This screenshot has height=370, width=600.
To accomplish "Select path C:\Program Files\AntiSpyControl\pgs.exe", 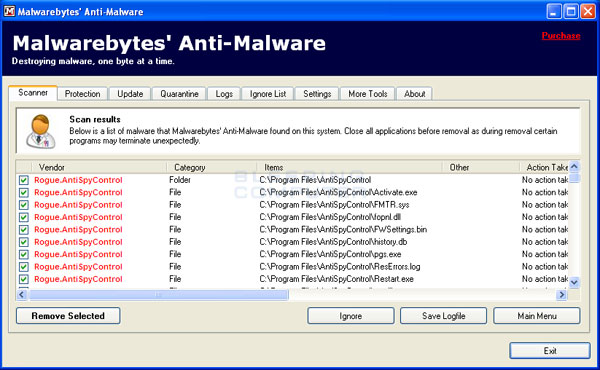I will [330, 254].
